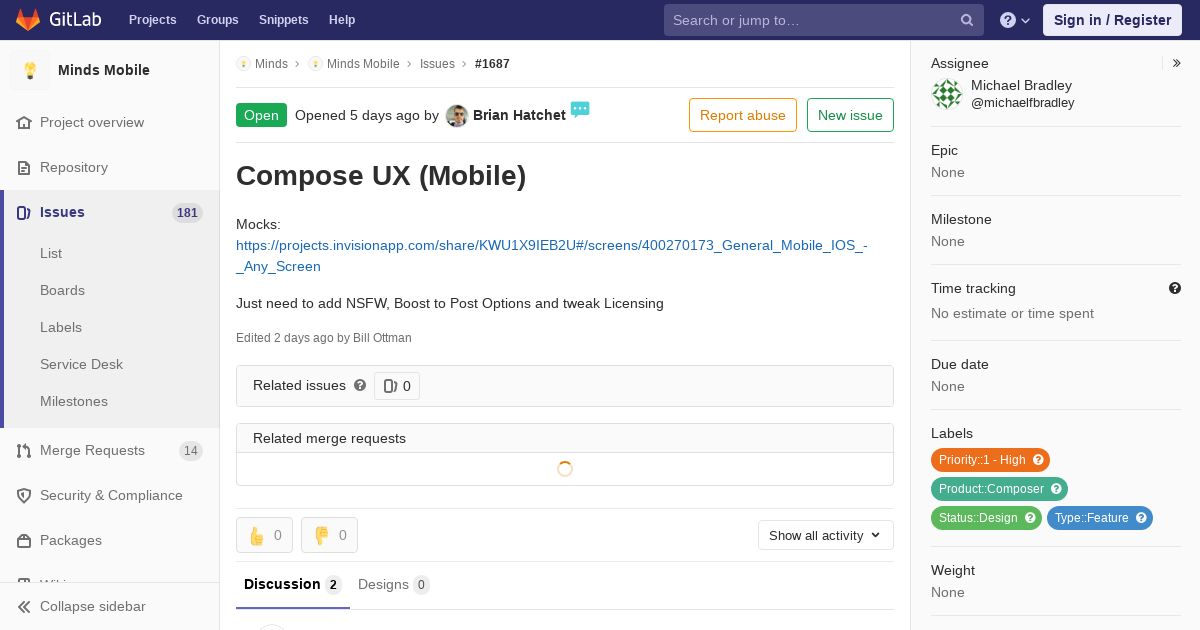Screen dimensions: 1200x630
Task: Click the search magnifier icon
Action: click(967, 20)
